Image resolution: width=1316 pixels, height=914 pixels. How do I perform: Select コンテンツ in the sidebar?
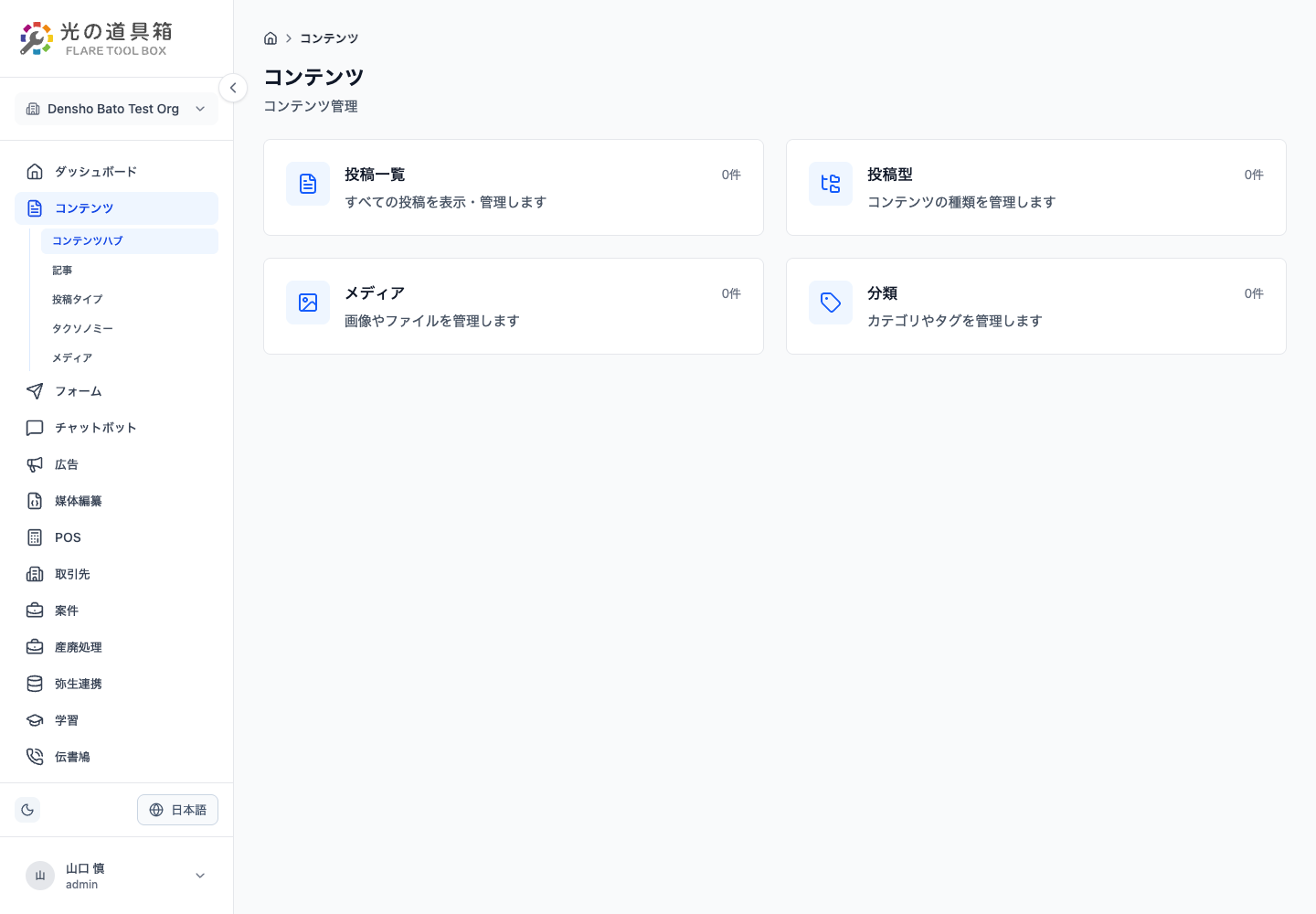coord(116,208)
